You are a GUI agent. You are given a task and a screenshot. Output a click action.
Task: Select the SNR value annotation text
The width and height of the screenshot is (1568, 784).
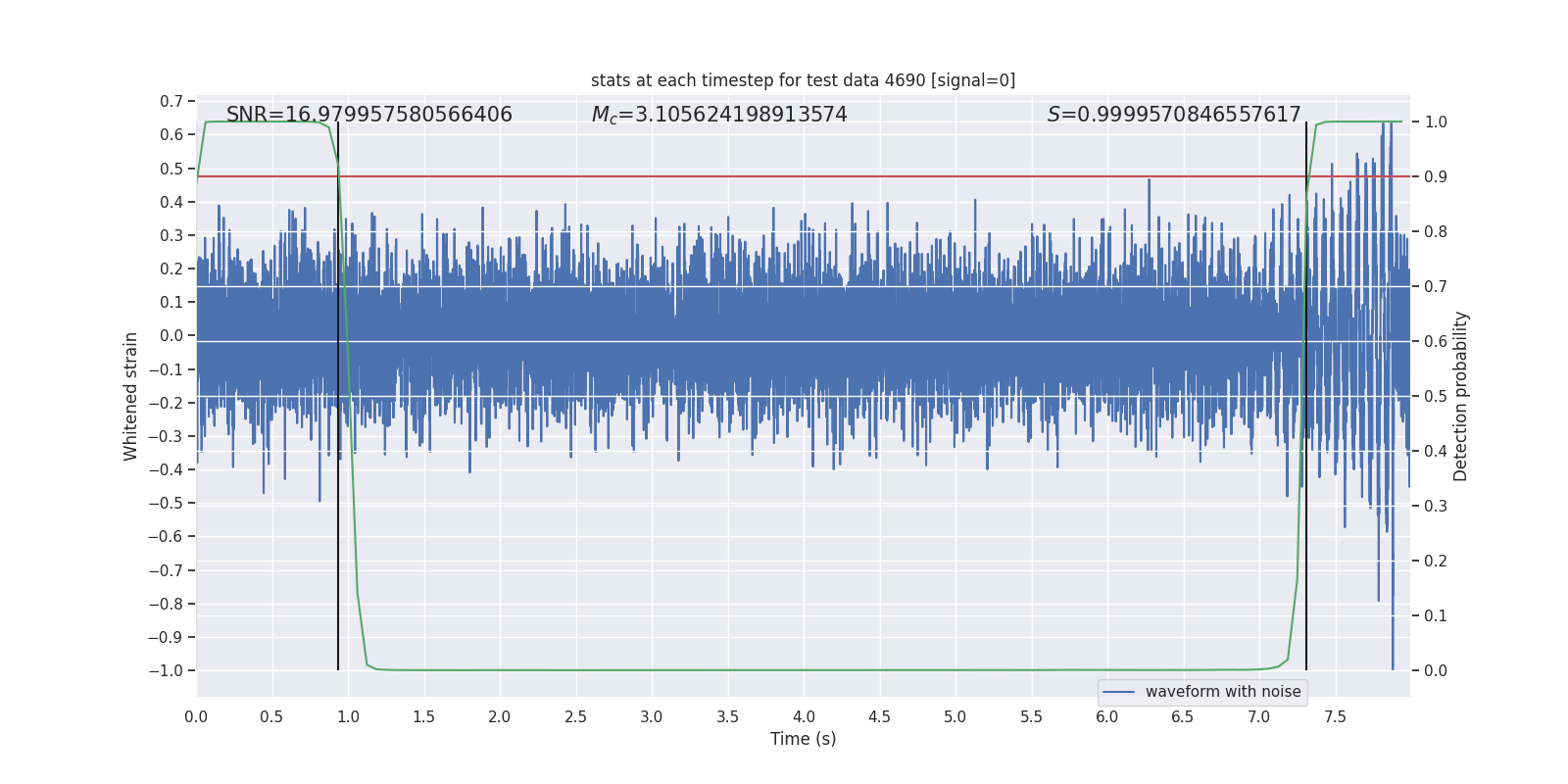click(368, 115)
